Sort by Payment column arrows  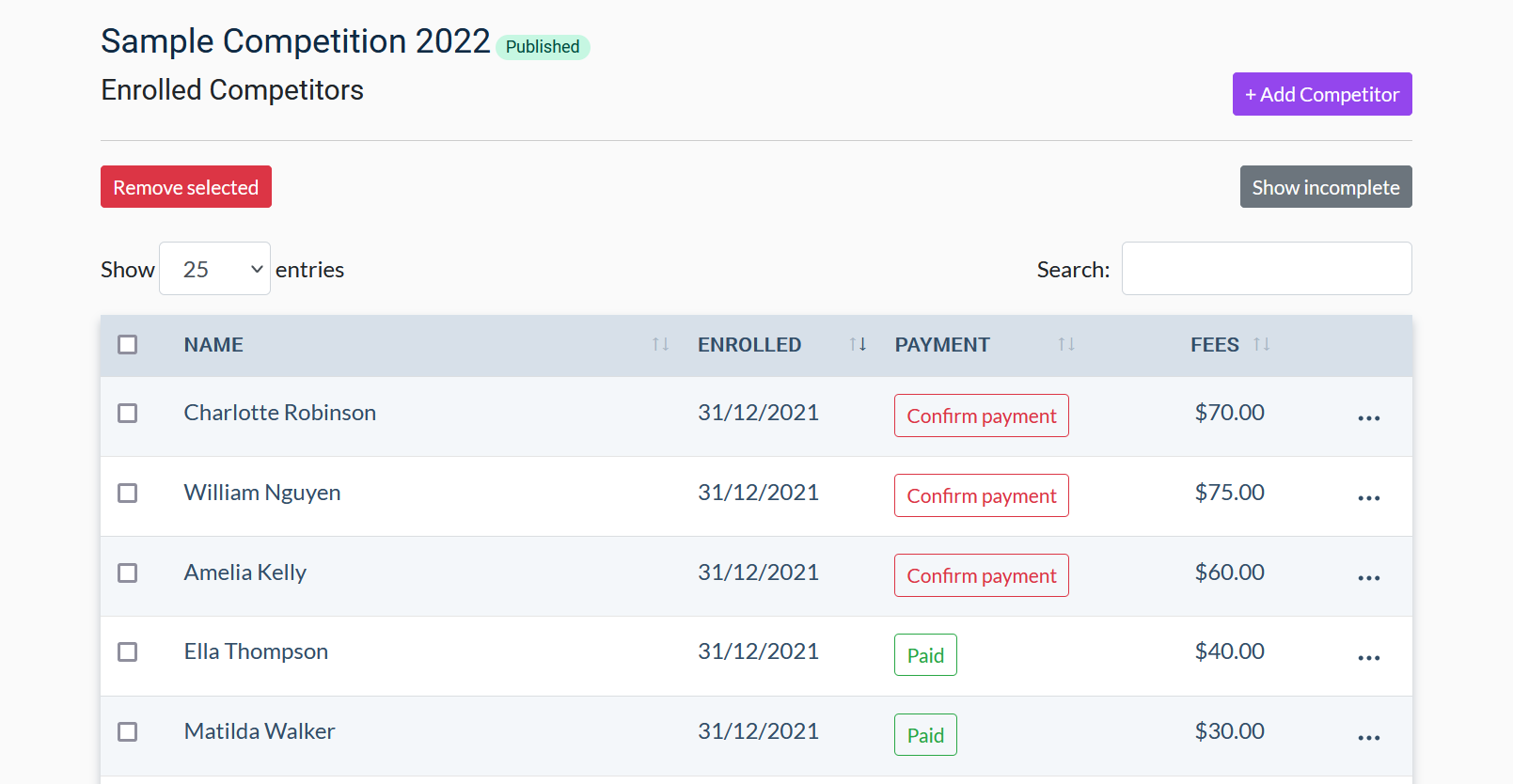point(1065,345)
